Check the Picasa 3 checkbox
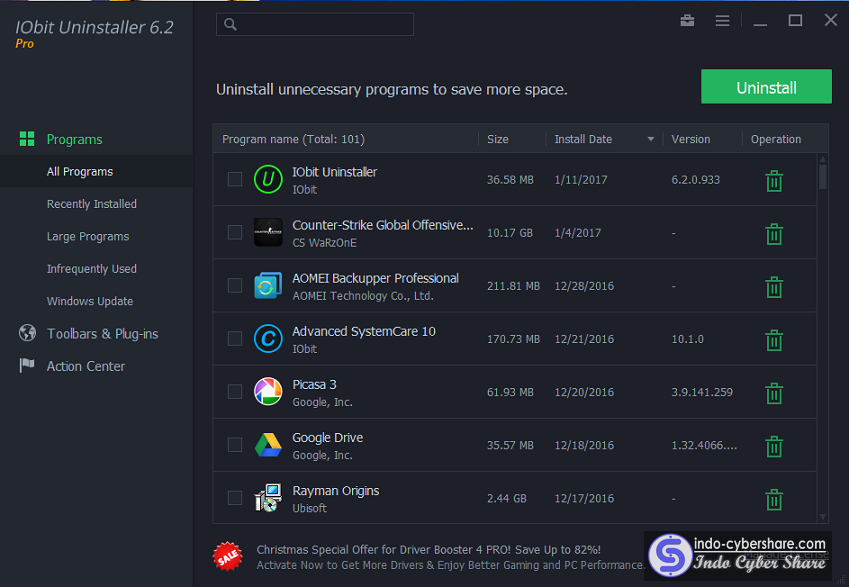 pyautogui.click(x=234, y=392)
